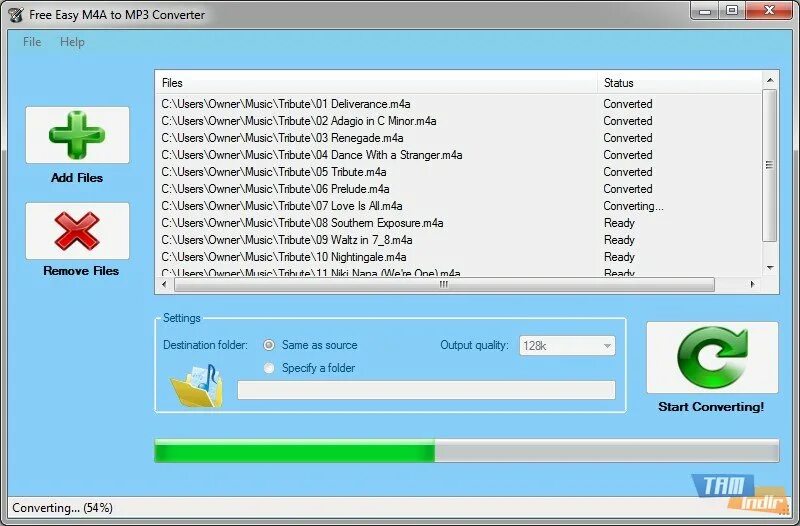Image resolution: width=800 pixels, height=526 pixels.
Task: Click the Status column header
Action: tap(680, 83)
